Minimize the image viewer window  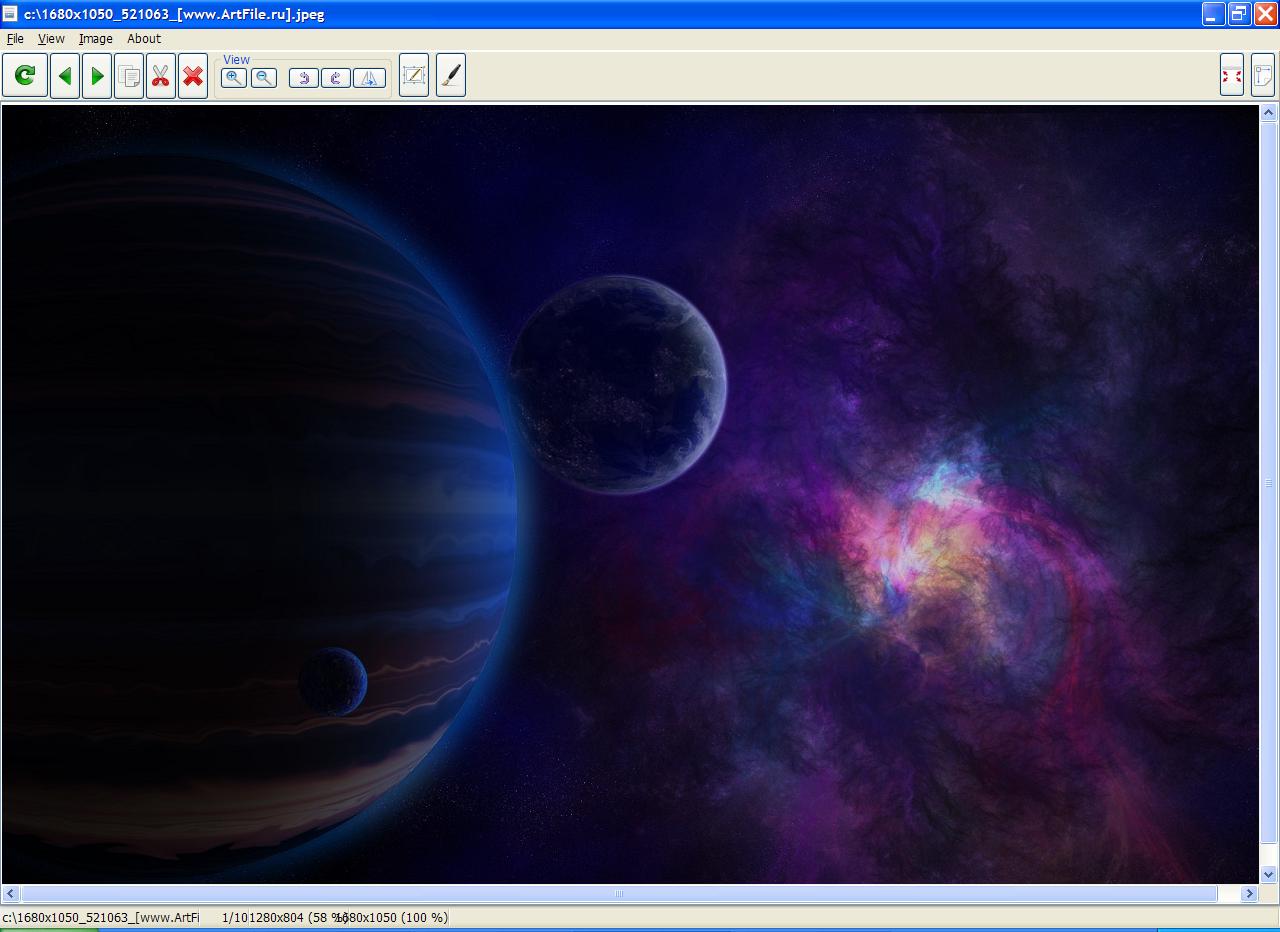coord(1214,14)
